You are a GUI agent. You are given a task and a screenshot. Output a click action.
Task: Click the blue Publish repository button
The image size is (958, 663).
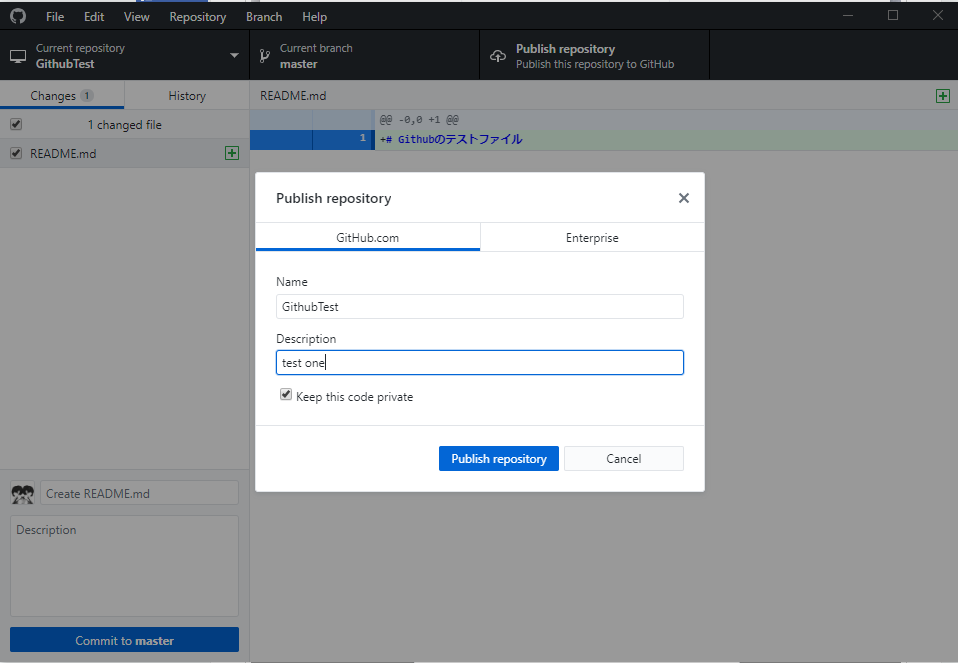pyautogui.click(x=498, y=458)
